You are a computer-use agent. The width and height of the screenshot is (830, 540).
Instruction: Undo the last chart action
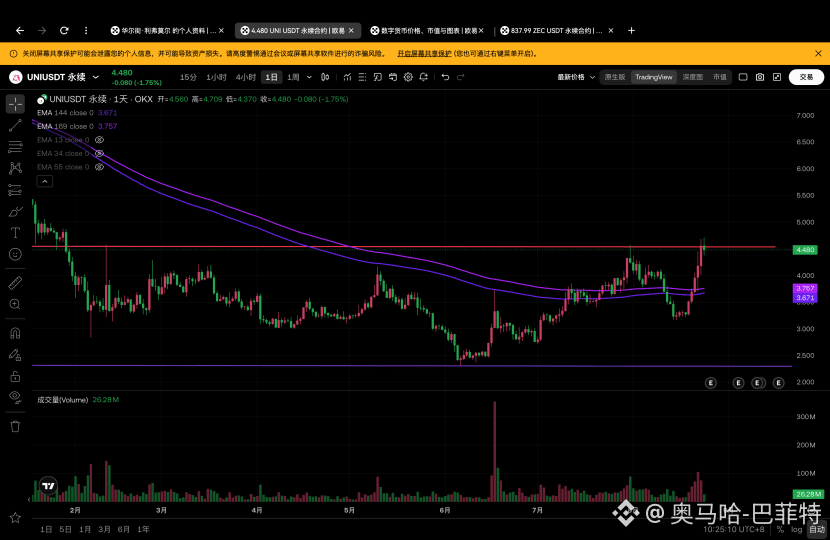pyautogui.click(x=445, y=77)
